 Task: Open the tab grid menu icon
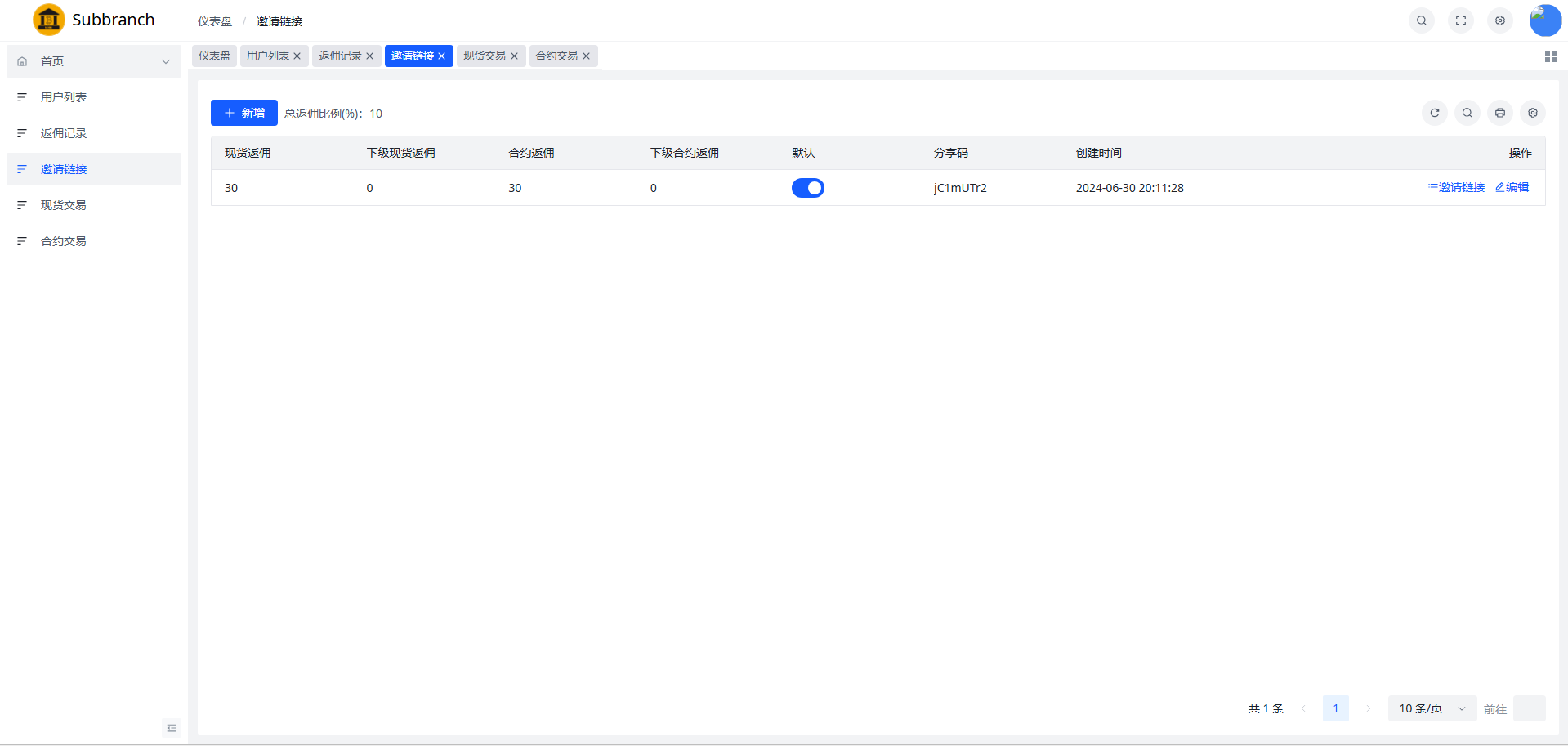point(1550,56)
